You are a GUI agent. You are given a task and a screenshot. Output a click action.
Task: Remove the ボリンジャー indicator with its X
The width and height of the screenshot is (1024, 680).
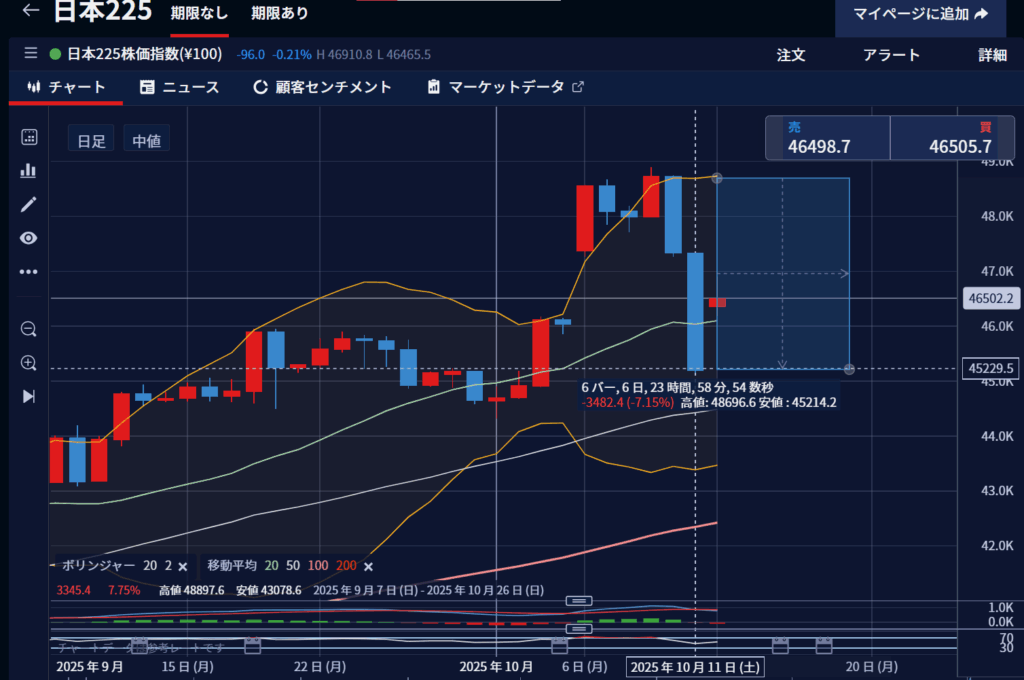[183, 566]
